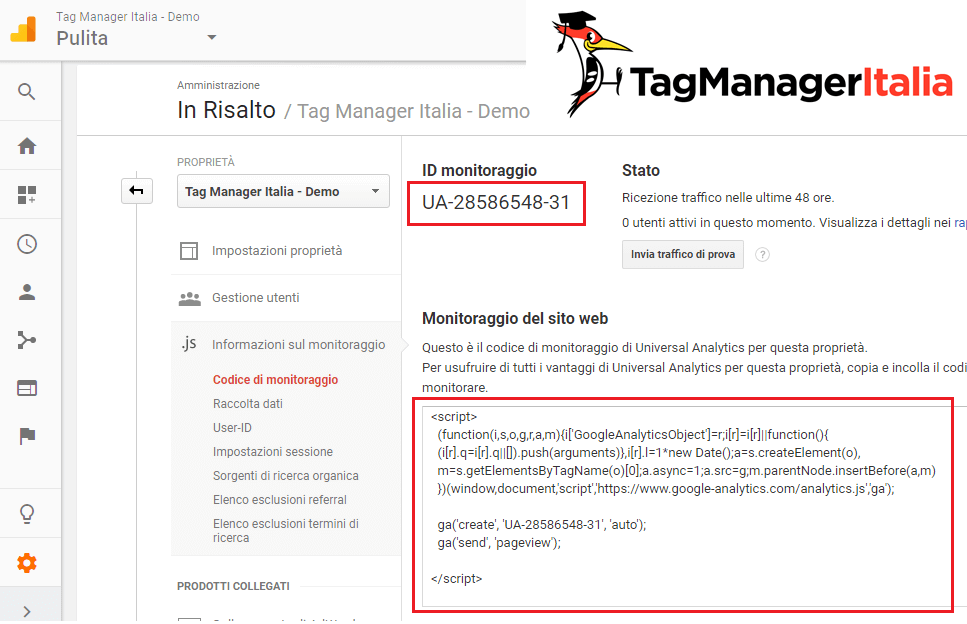The image size is (967, 624).
Task: Click the ga('create', 'UA-28586548-31', 'auto') line
Action: [x=541, y=525]
